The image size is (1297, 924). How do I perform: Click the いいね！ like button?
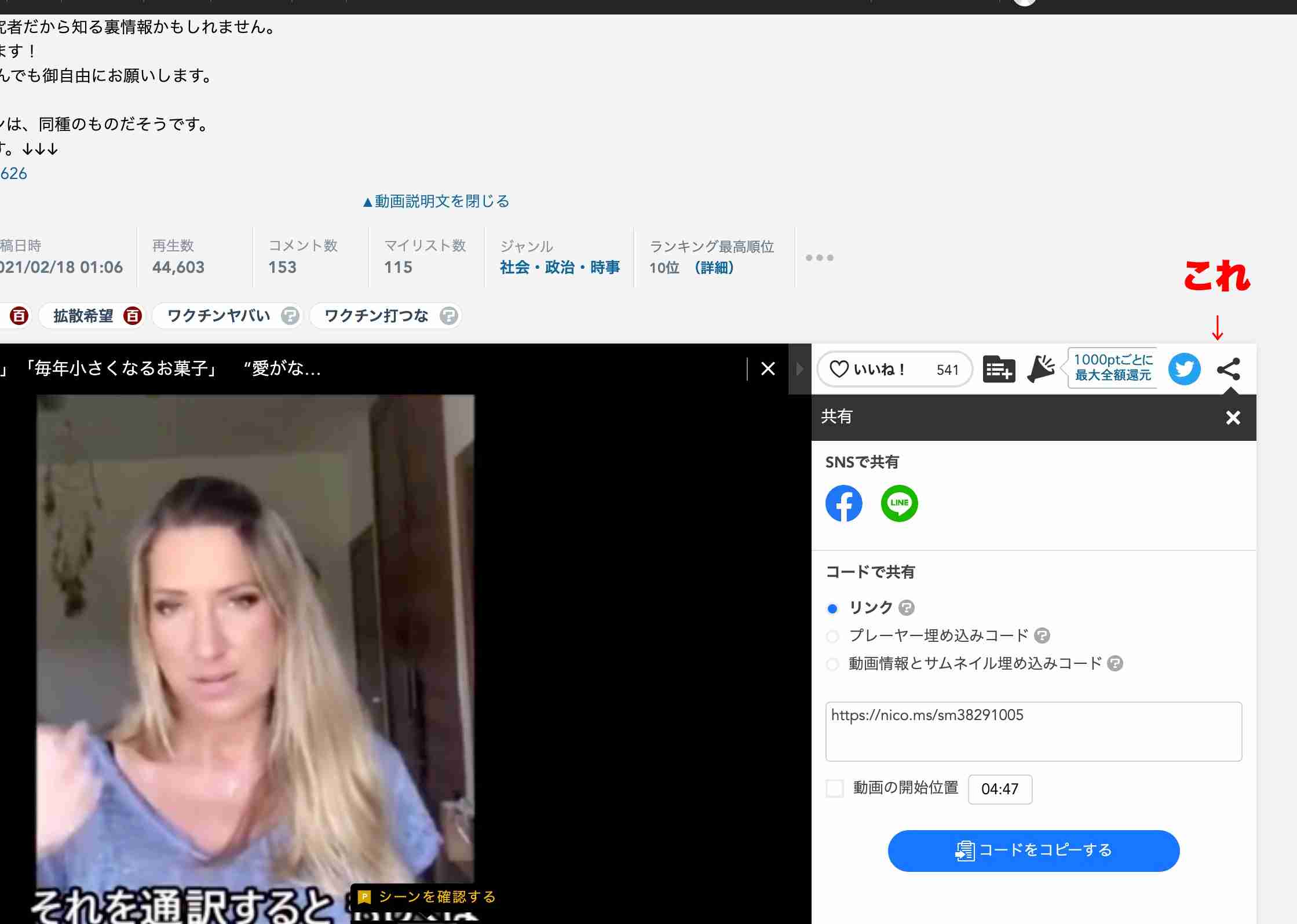tap(894, 369)
